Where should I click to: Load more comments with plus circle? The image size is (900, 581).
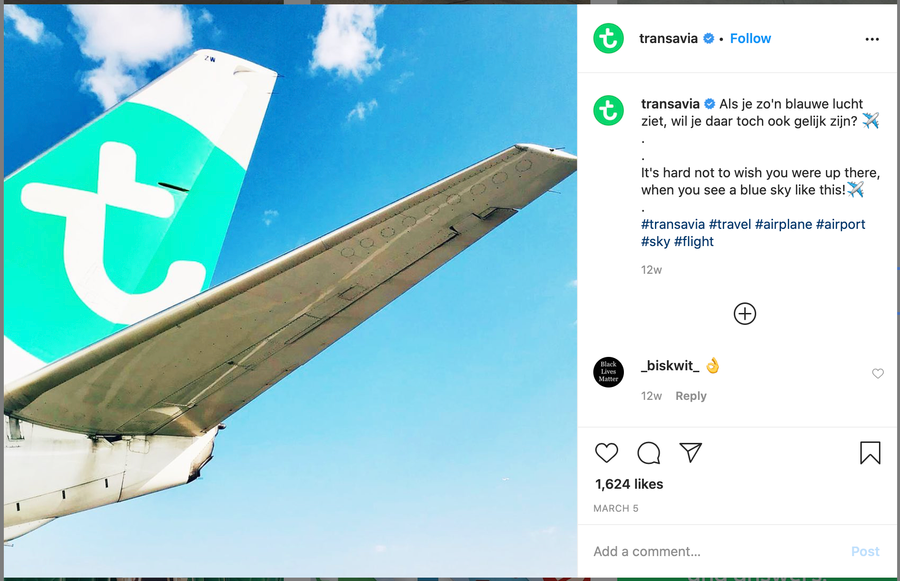(x=745, y=314)
